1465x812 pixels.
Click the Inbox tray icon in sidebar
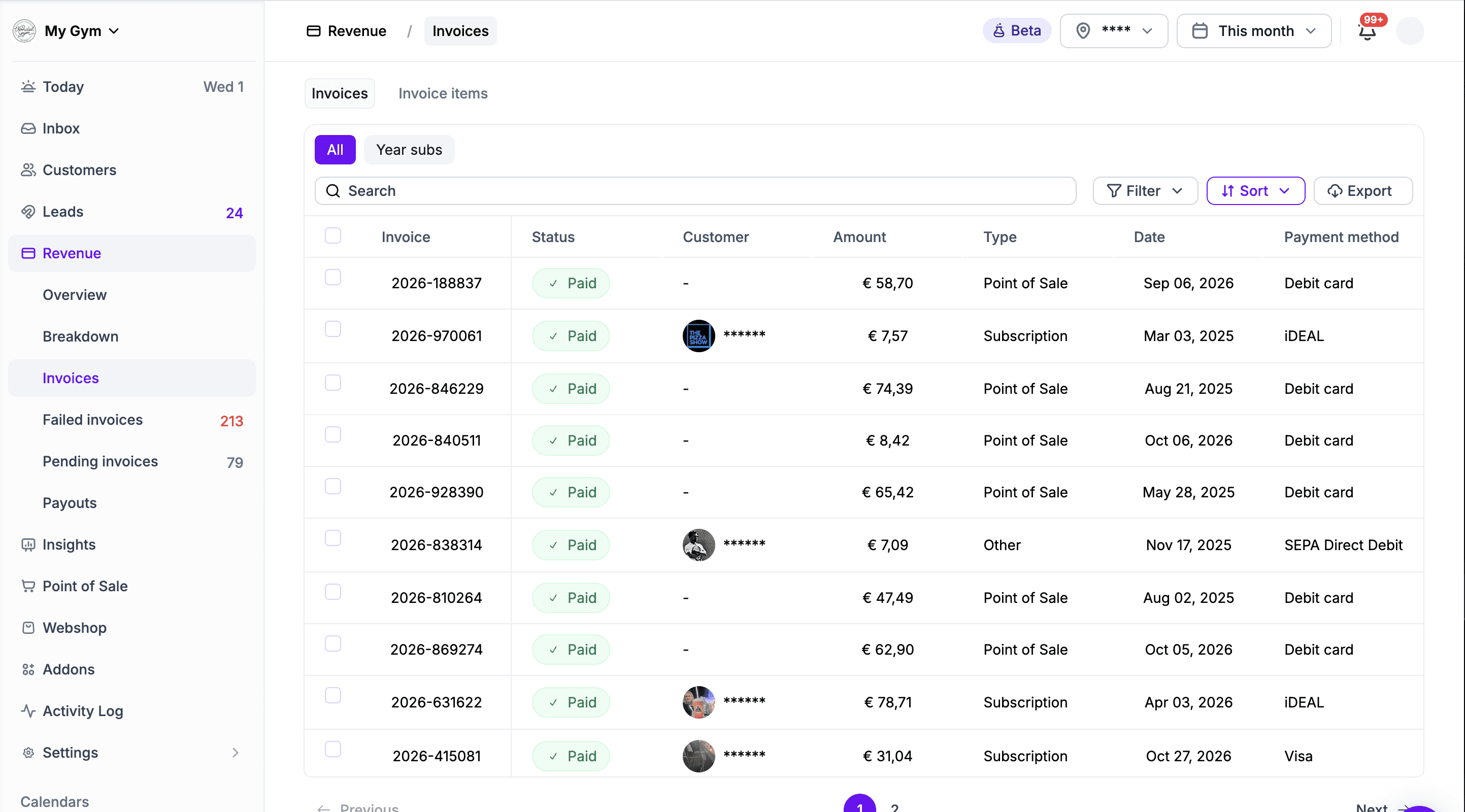[x=28, y=128]
